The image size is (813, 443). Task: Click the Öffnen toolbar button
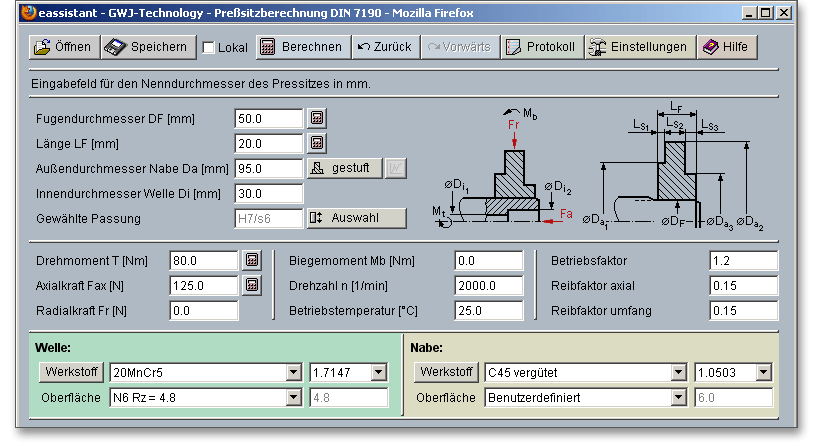62,47
